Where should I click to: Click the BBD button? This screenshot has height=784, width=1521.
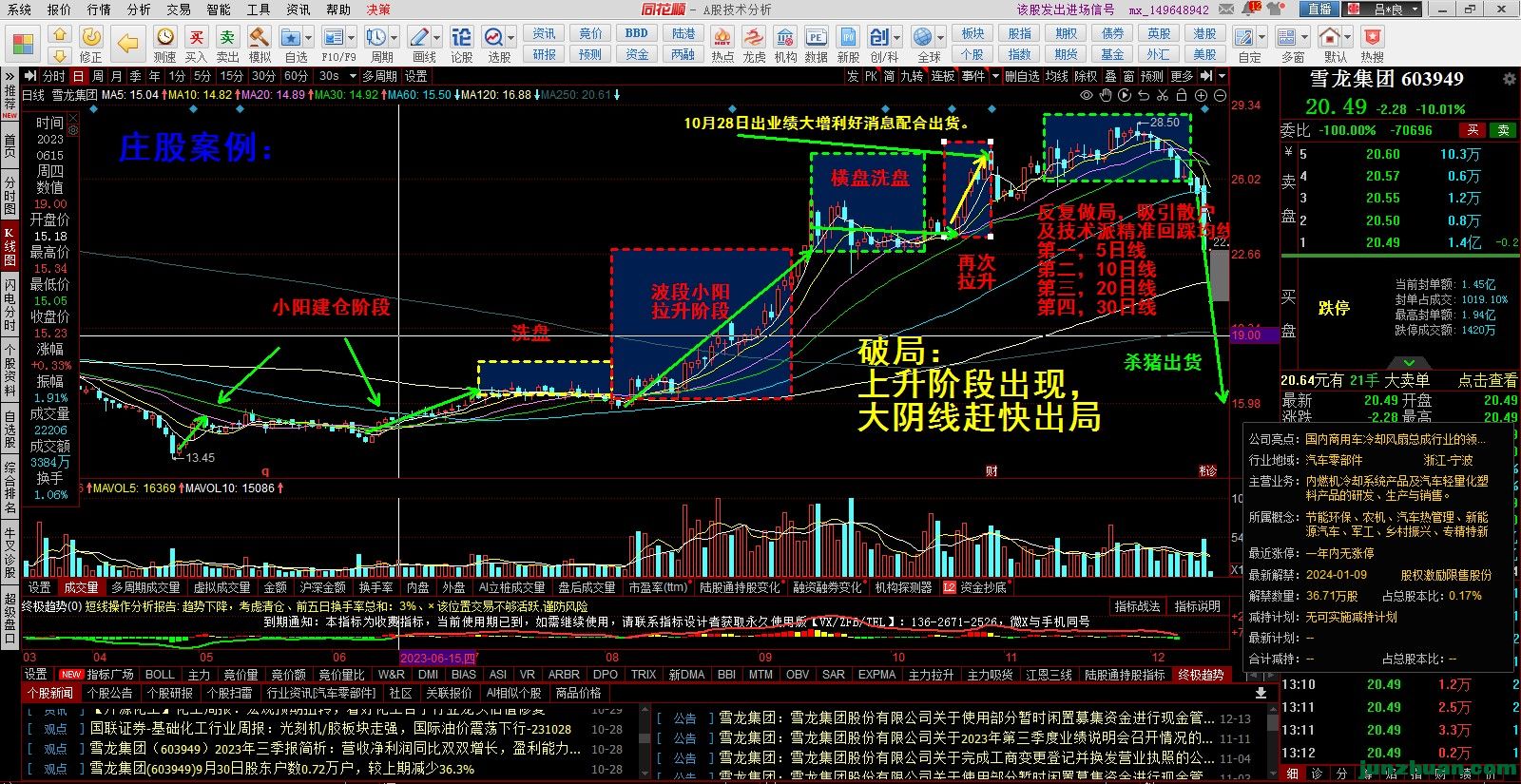(637, 33)
